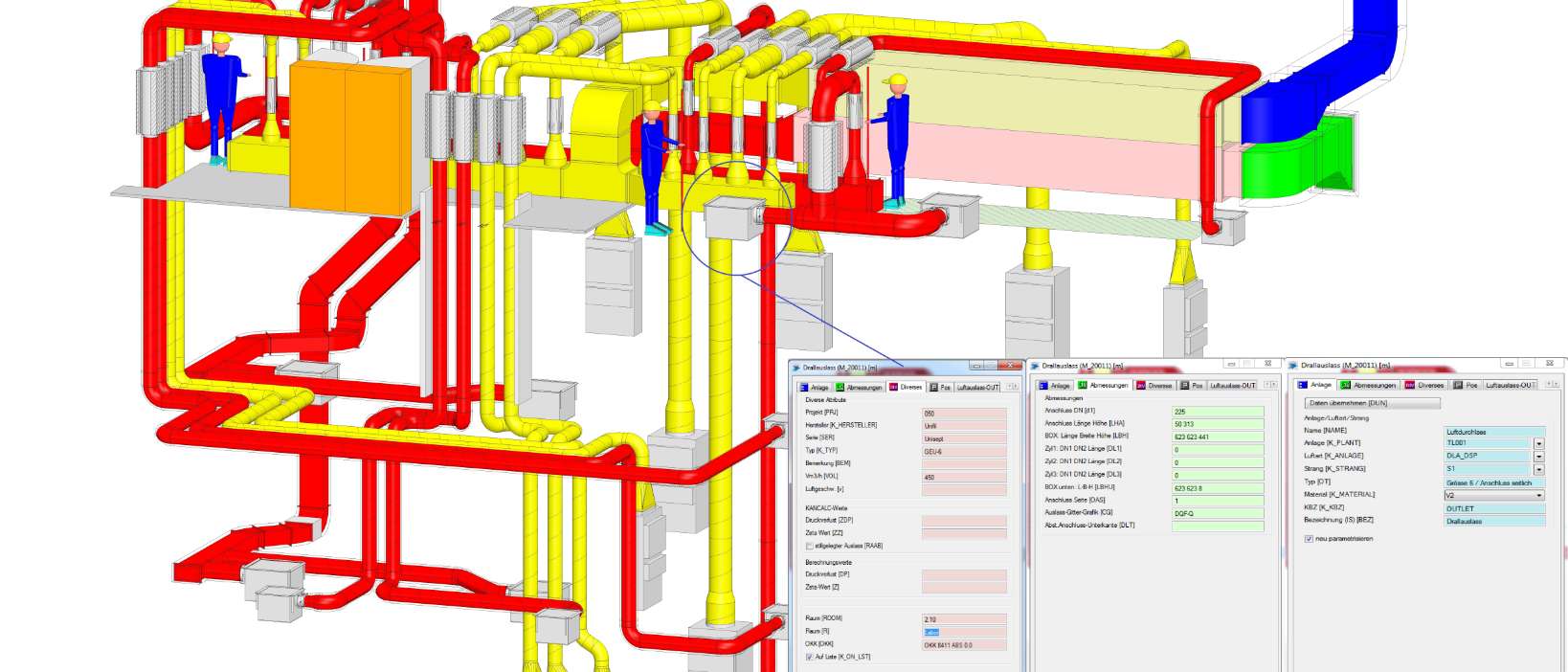The image size is (1568, 672).
Task: Enable the stillgelegter Auslass [RAAB] checkbox
Action: 809,546
